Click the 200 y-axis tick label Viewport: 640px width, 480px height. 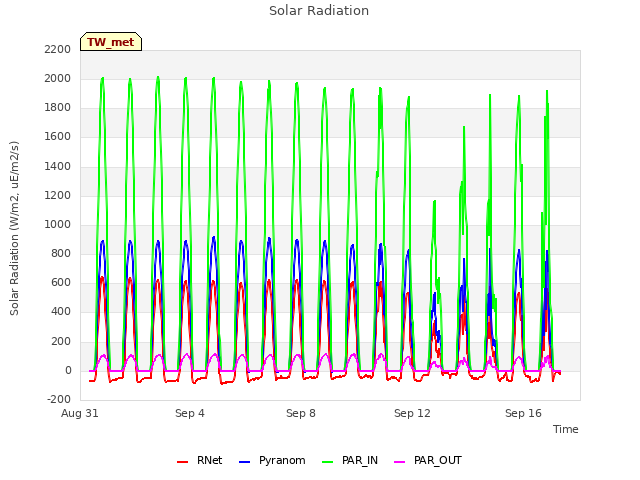pos(61,341)
